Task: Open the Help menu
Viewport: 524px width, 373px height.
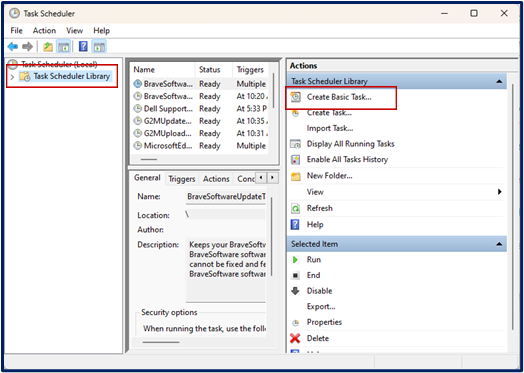Action: (x=102, y=31)
